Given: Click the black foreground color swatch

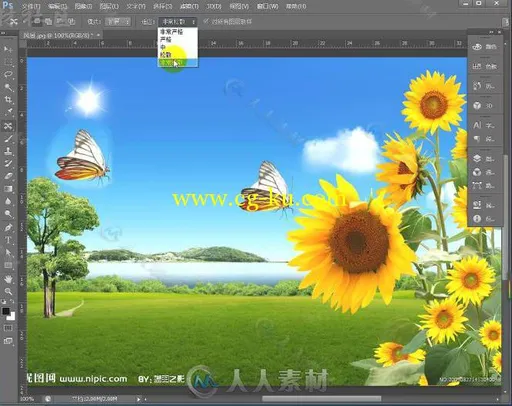Looking at the screenshot, I should pos(6,311).
